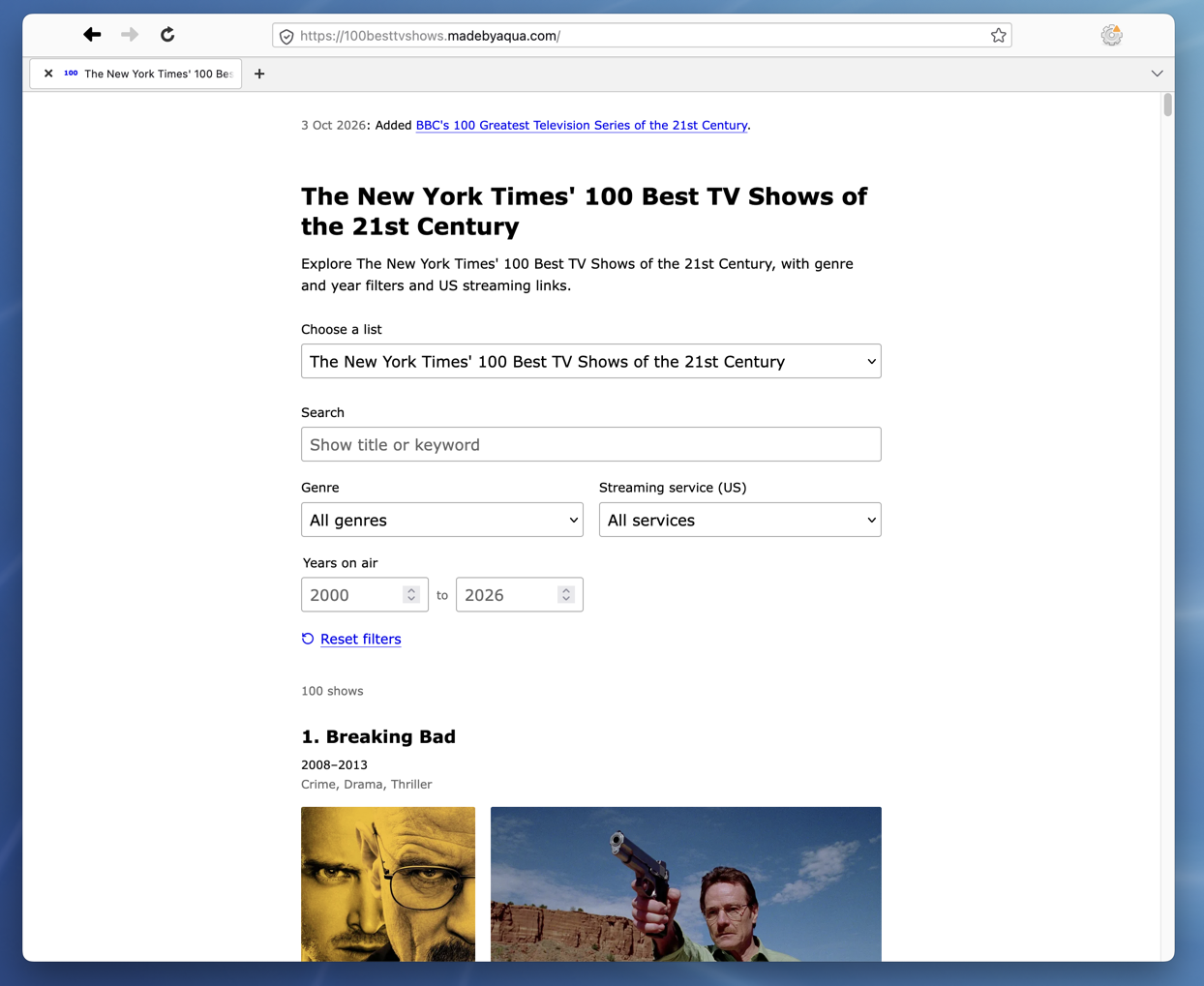Open the All genres dropdown
The height and width of the screenshot is (986, 1204).
point(441,520)
